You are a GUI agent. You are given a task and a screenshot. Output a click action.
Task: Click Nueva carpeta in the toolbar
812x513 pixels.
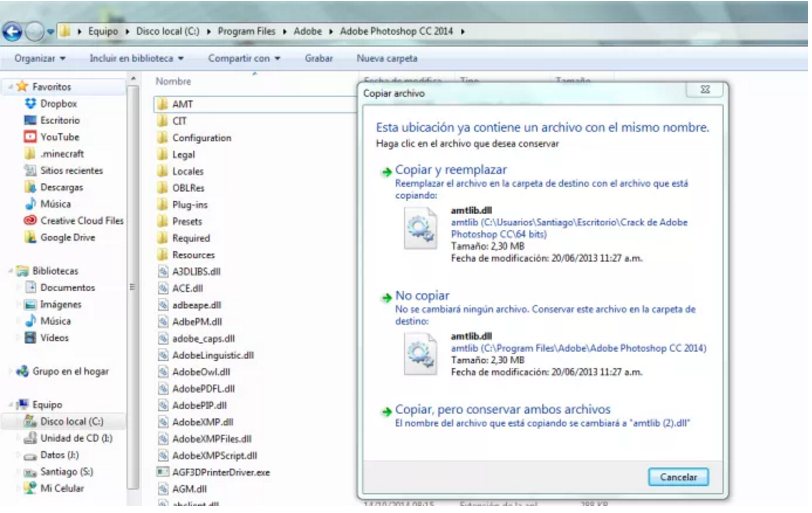point(386,58)
